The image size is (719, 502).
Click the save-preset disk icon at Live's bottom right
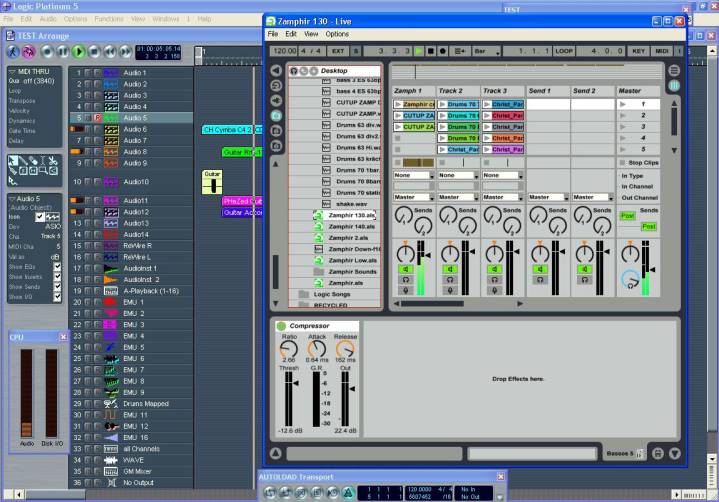pos(658,453)
